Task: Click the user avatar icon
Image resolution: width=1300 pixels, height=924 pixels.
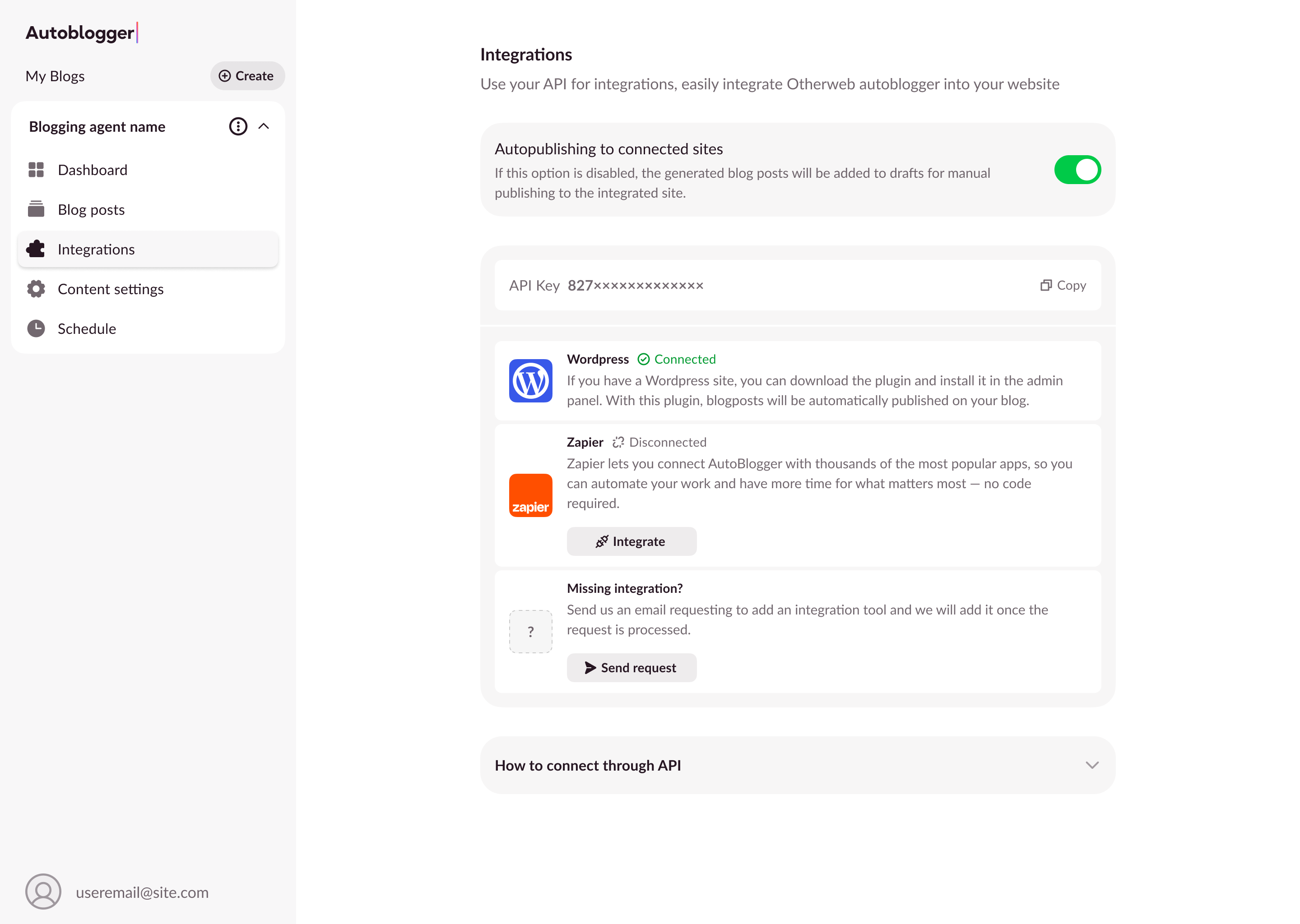Action: pyautogui.click(x=43, y=892)
